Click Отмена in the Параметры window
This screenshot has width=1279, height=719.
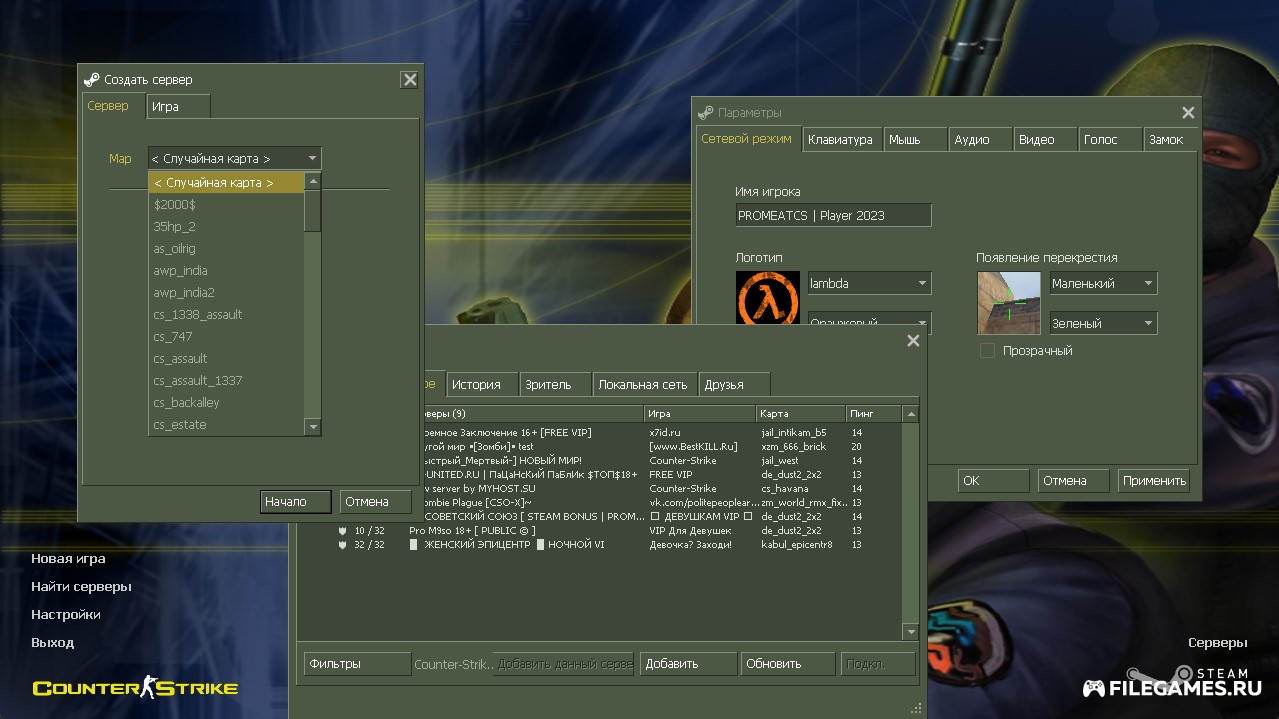click(x=1073, y=480)
